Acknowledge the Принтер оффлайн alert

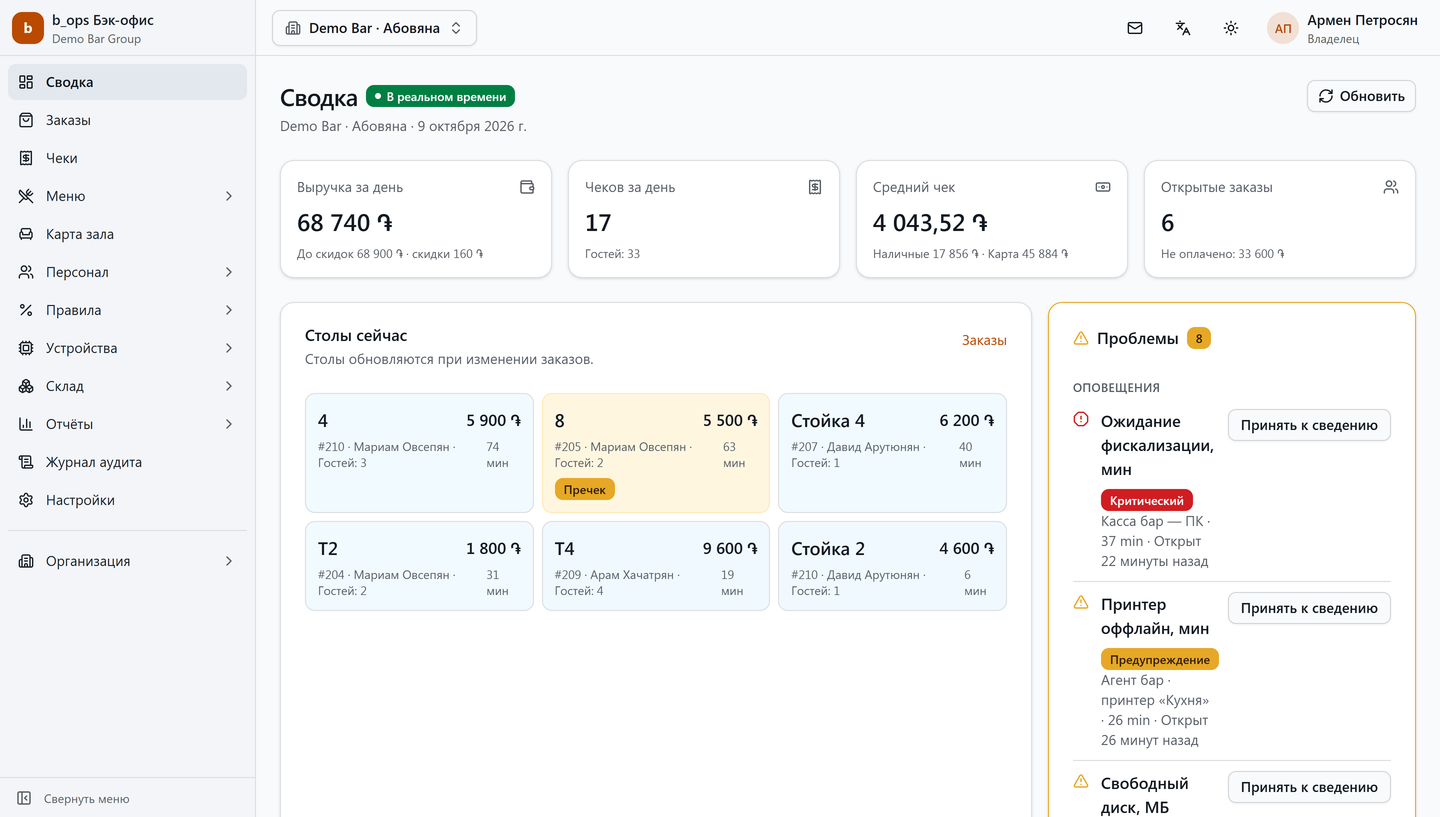(x=1309, y=608)
